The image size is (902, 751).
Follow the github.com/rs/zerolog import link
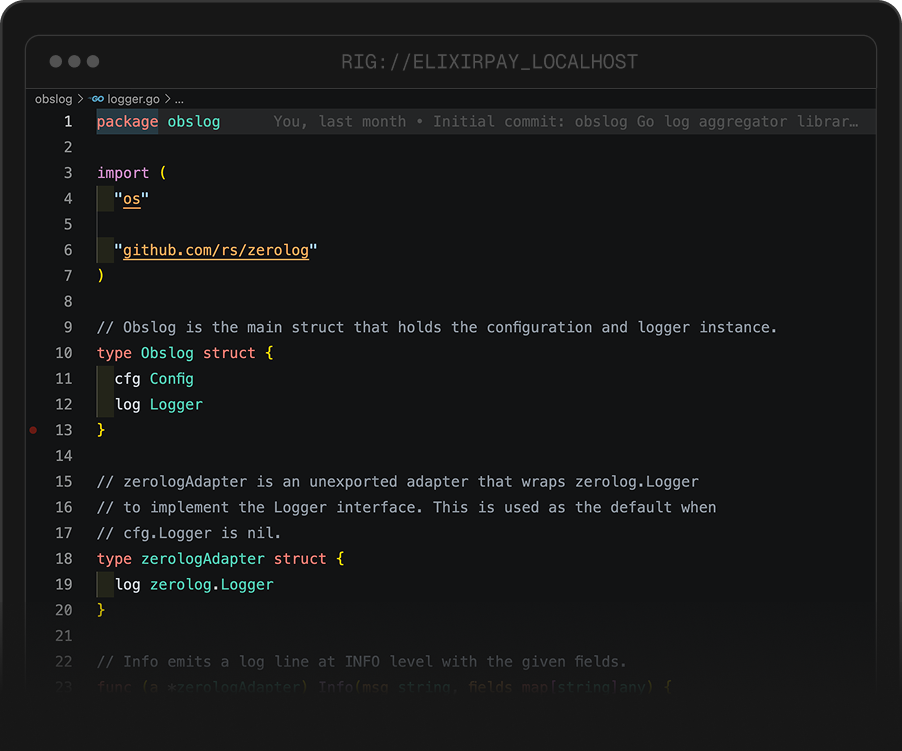(x=216, y=250)
